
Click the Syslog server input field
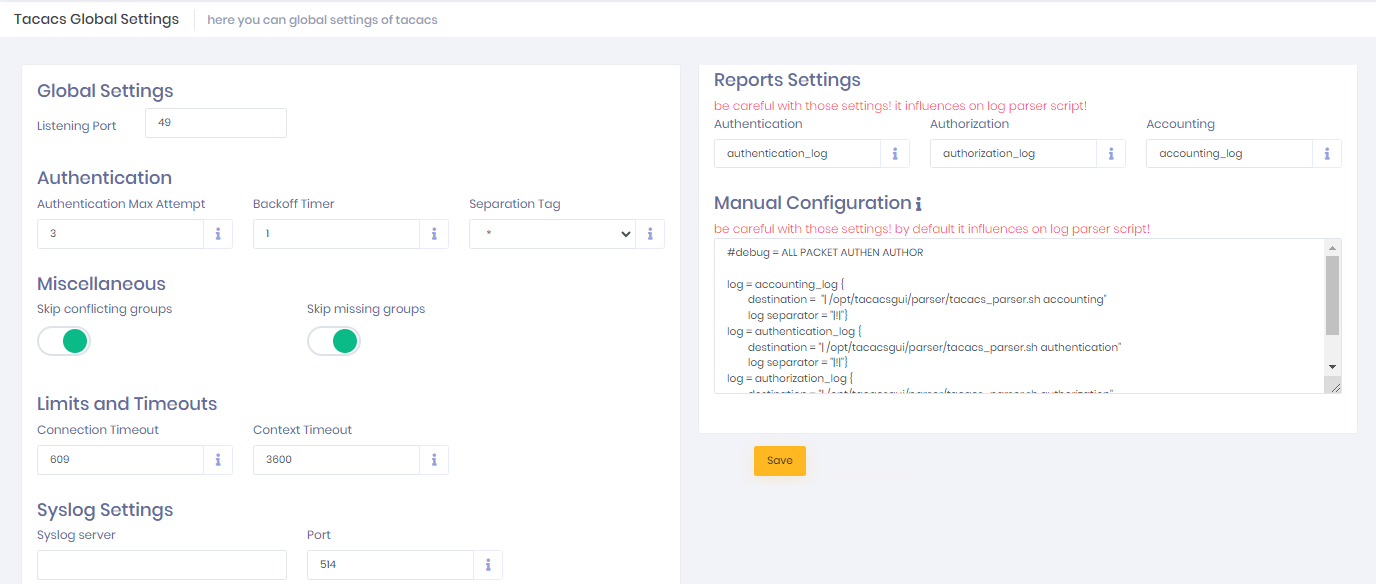(x=162, y=565)
